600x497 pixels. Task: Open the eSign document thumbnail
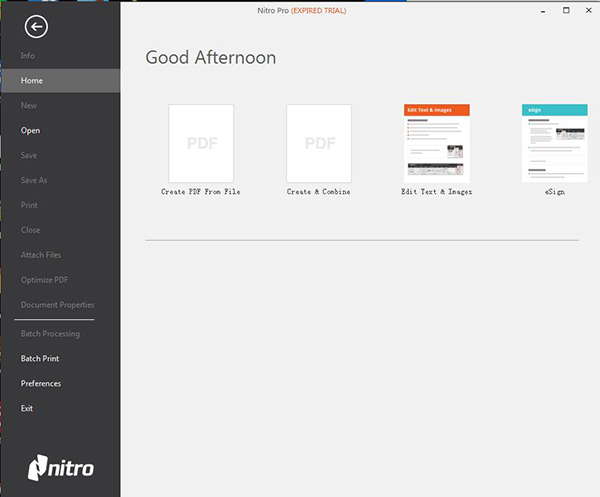[554, 143]
